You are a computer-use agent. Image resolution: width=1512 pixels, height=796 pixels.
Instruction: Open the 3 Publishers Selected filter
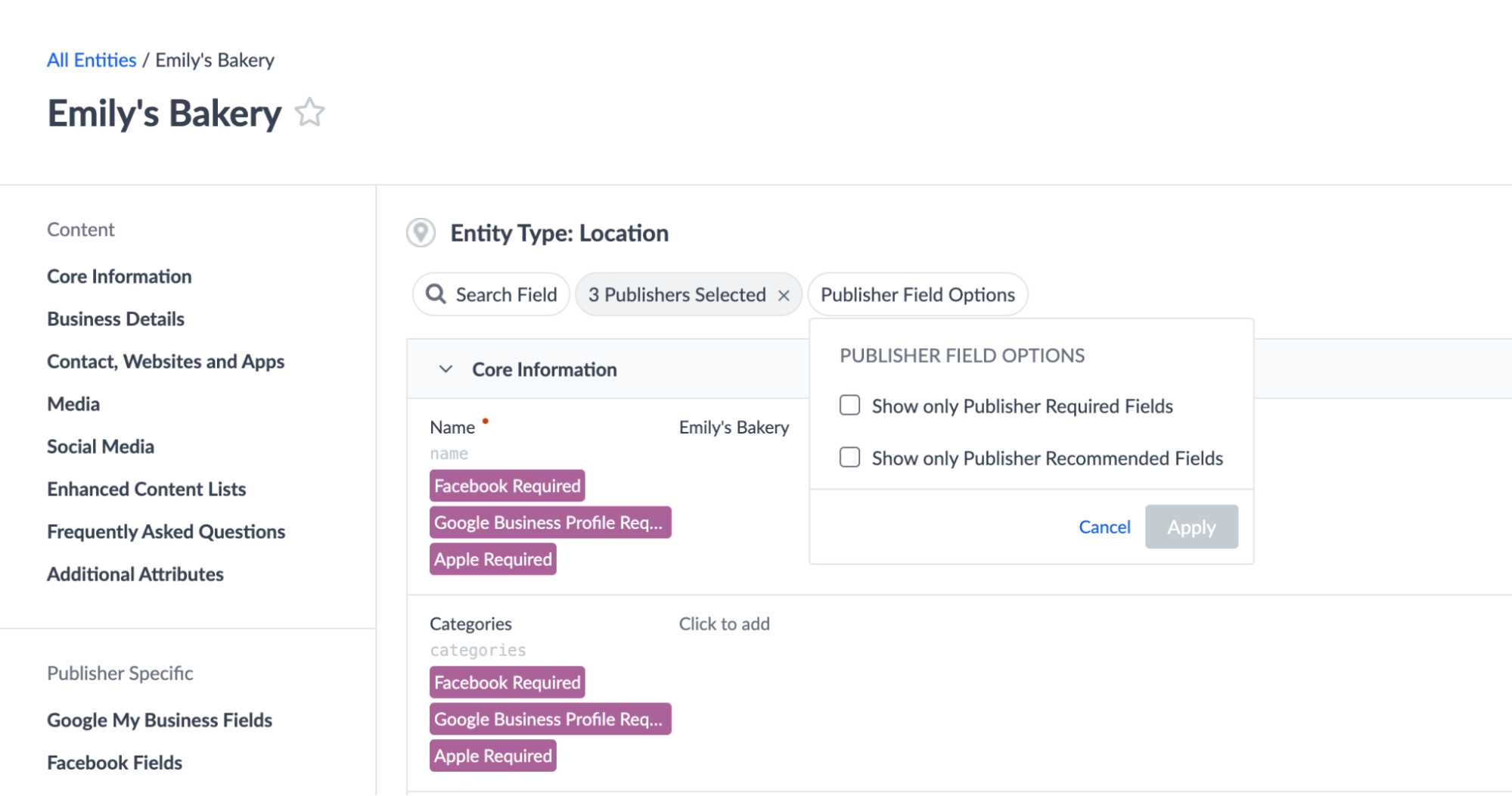[x=678, y=294]
